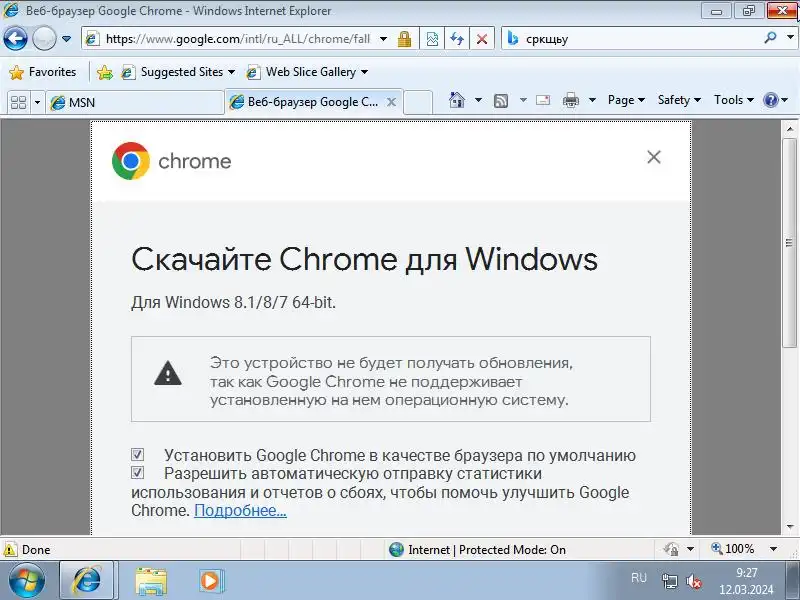The width and height of the screenshot is (800, 600).
Task: Click the status bar warning icon near Done
Action: tap(9, 549)
